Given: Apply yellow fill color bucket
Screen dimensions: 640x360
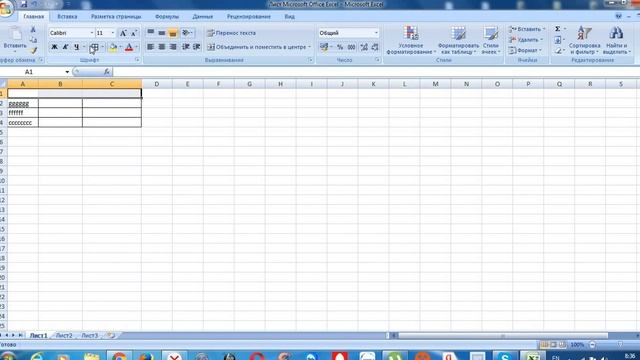Looking at the screenshot, I should (113, 47).
